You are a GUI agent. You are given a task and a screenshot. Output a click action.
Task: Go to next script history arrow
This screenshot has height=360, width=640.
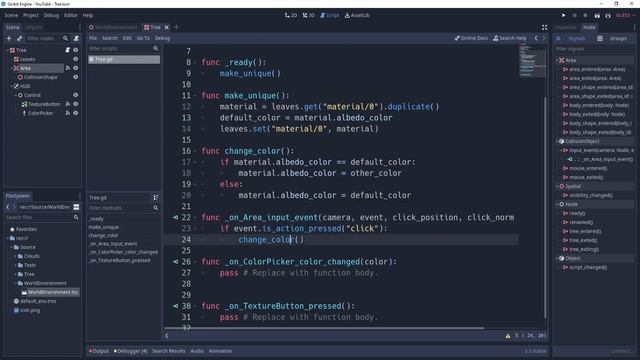point(544,38)
